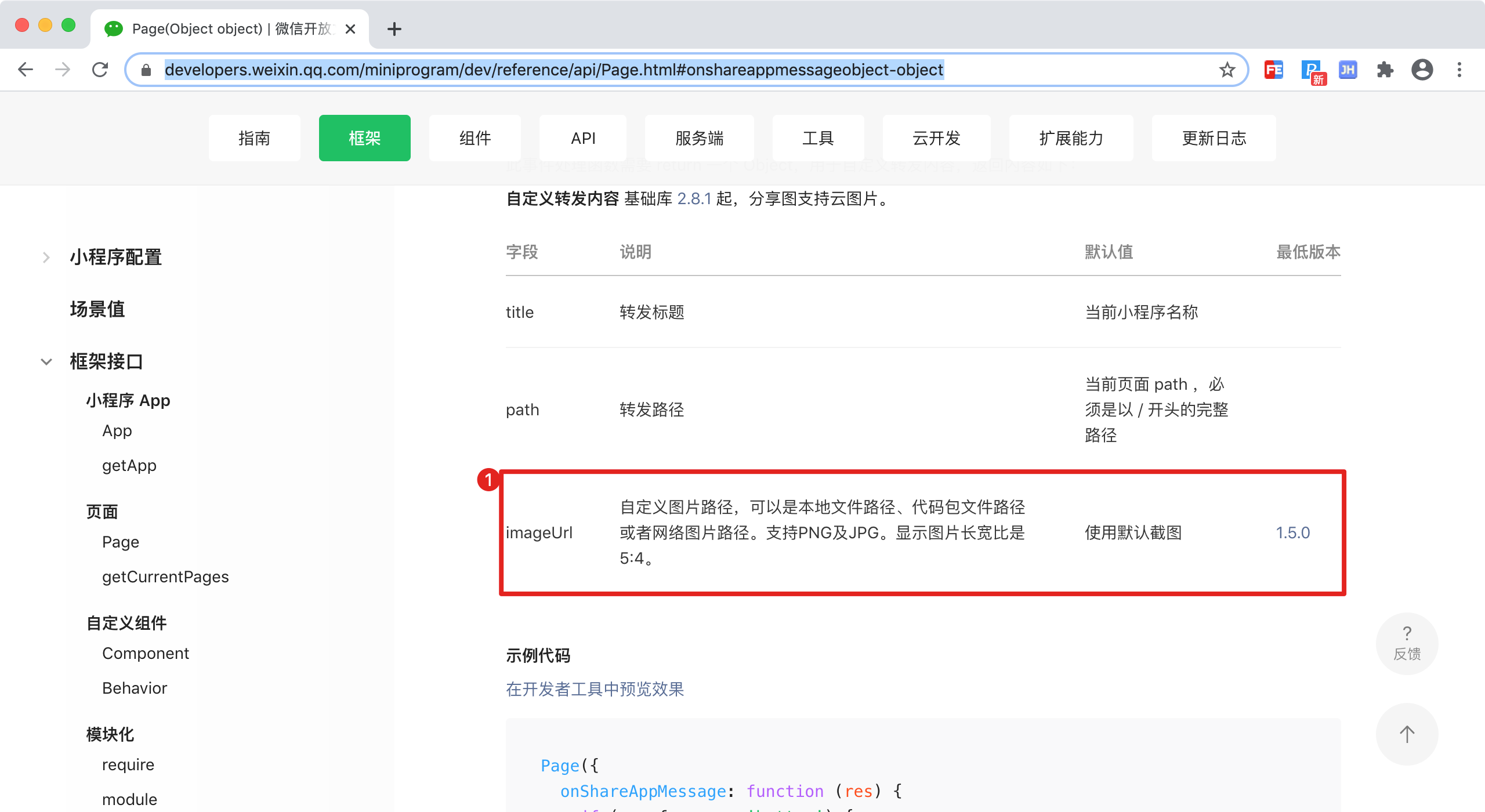Go to the 云开发 tab

click(x=936, y=138)
